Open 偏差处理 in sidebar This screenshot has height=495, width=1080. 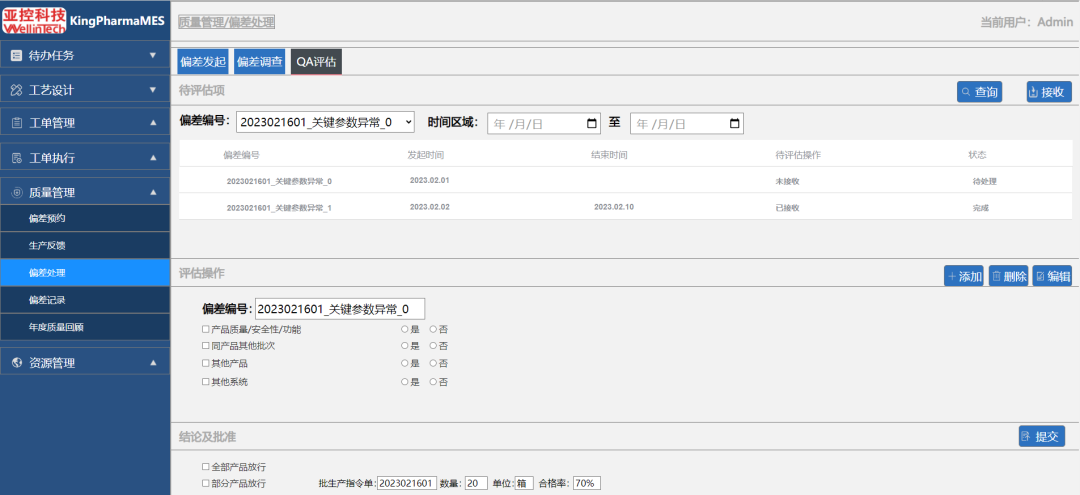(85, 273)
